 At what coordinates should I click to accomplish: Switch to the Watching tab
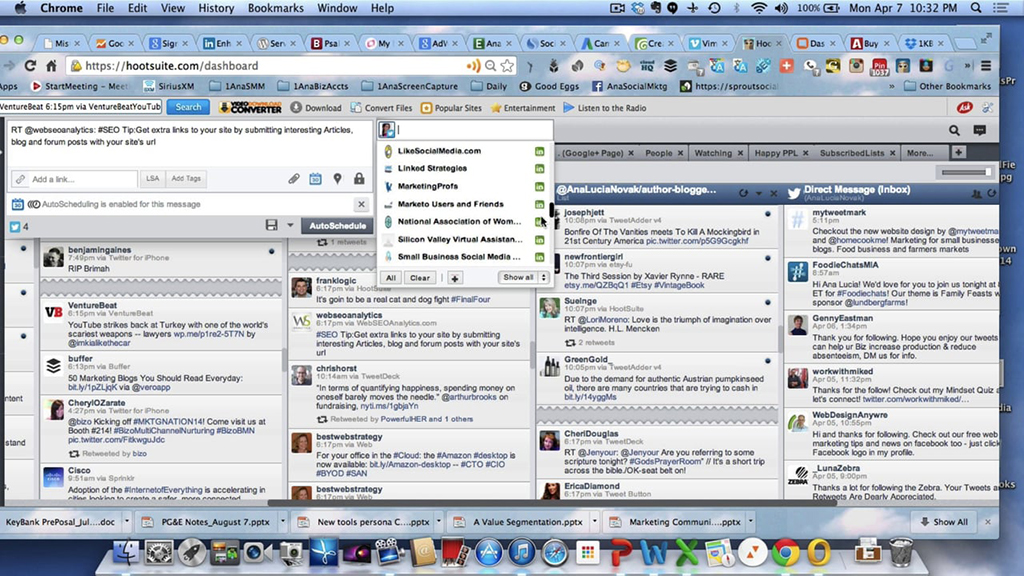pyautogui.click(x=713, y=153)
